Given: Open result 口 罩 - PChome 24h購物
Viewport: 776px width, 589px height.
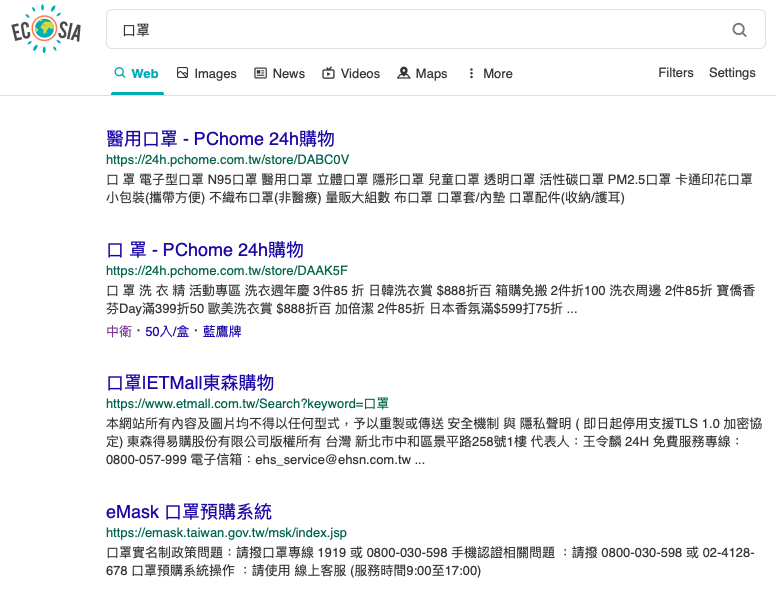Looking at the screenshot, I should 205,250.
